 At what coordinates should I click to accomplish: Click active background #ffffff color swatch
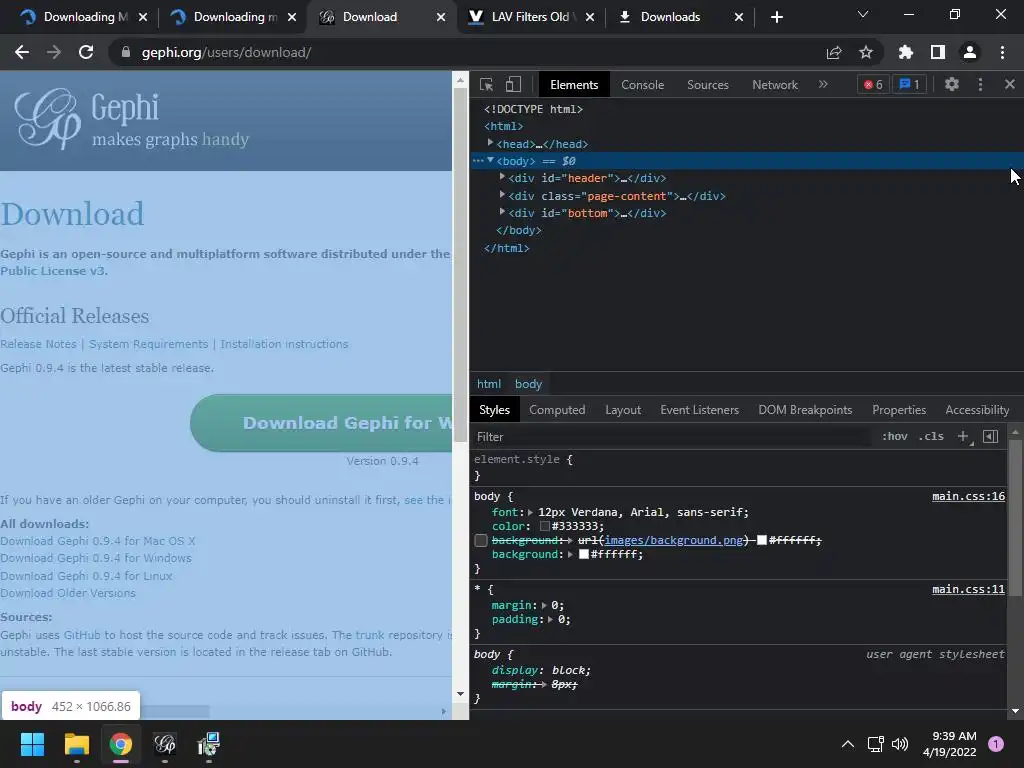(584, 554)
